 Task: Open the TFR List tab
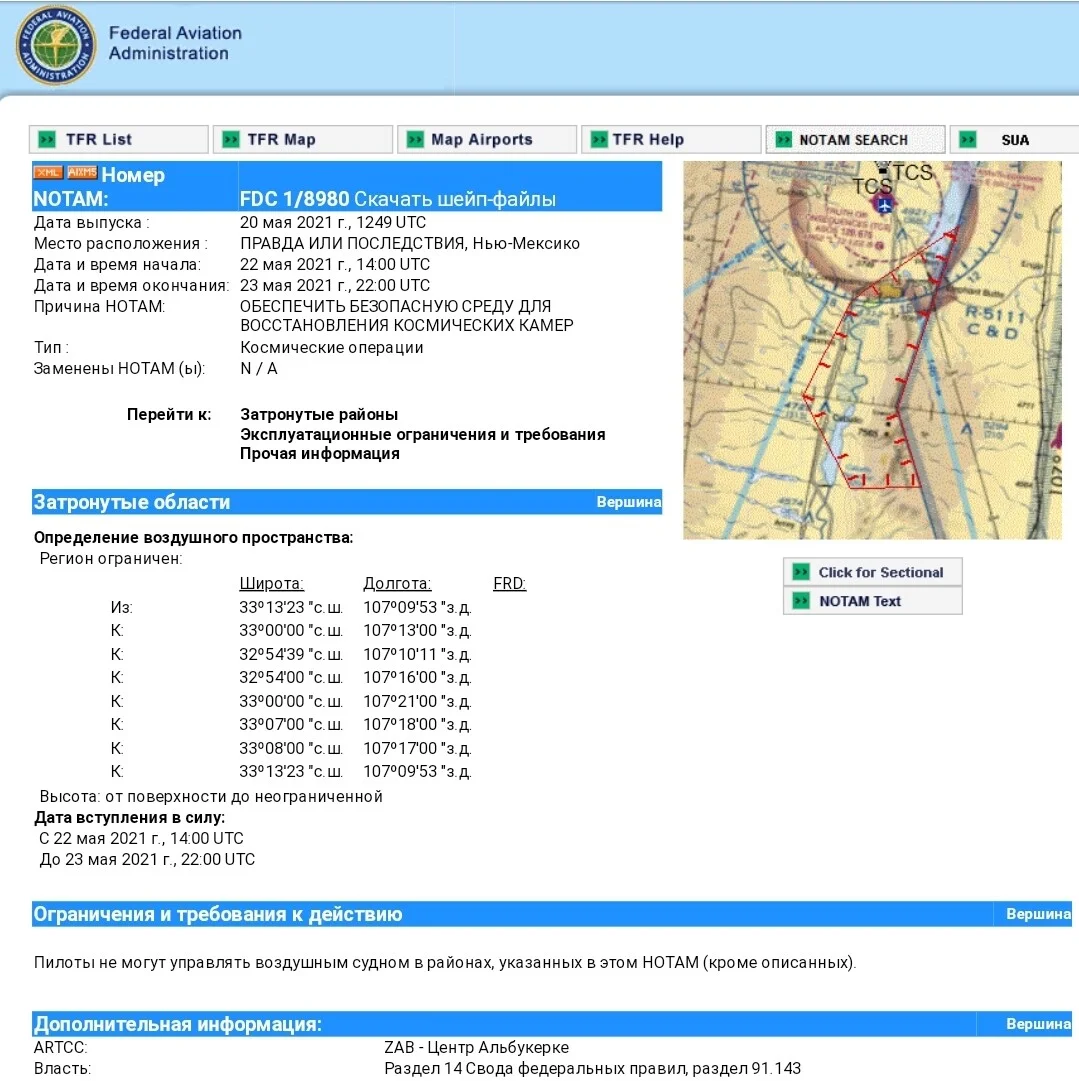[x=119, y=139]
